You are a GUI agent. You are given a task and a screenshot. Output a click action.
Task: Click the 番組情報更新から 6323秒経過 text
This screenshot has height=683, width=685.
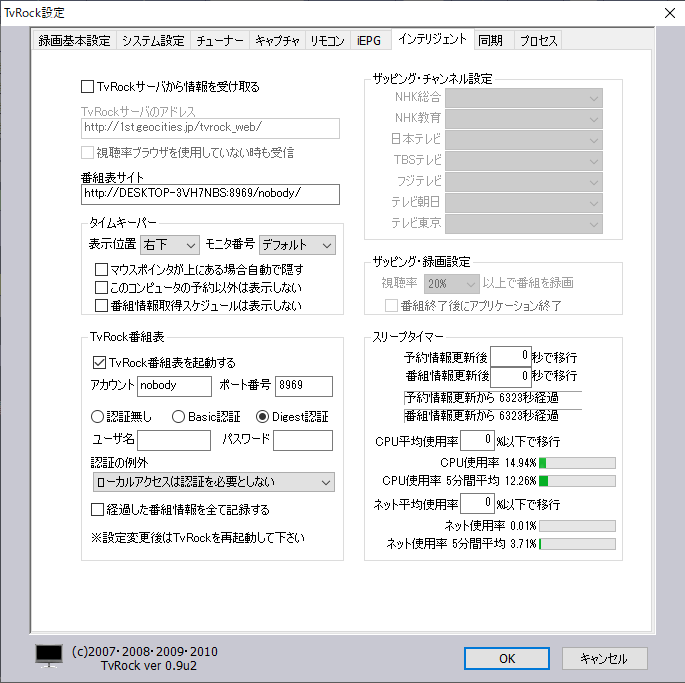click(x=482, y=416)
